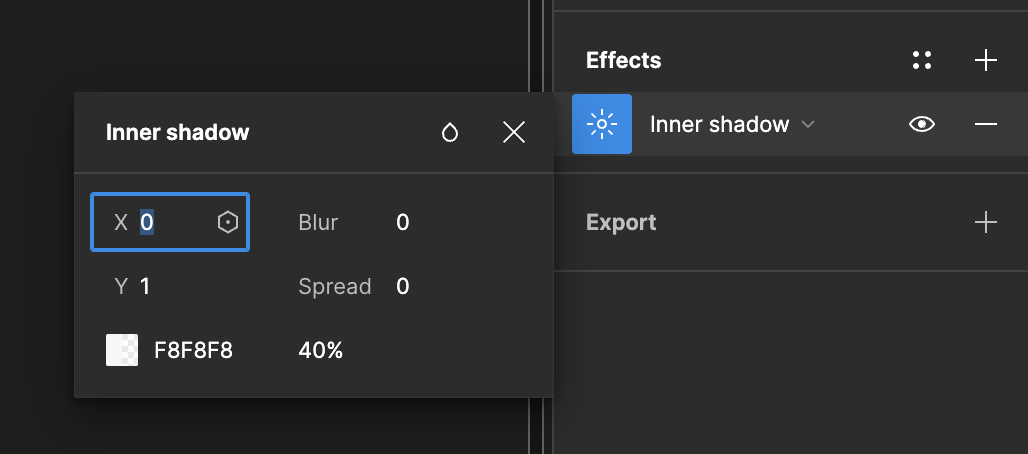Remove the Inner shadow effect

tap(986, 124)
